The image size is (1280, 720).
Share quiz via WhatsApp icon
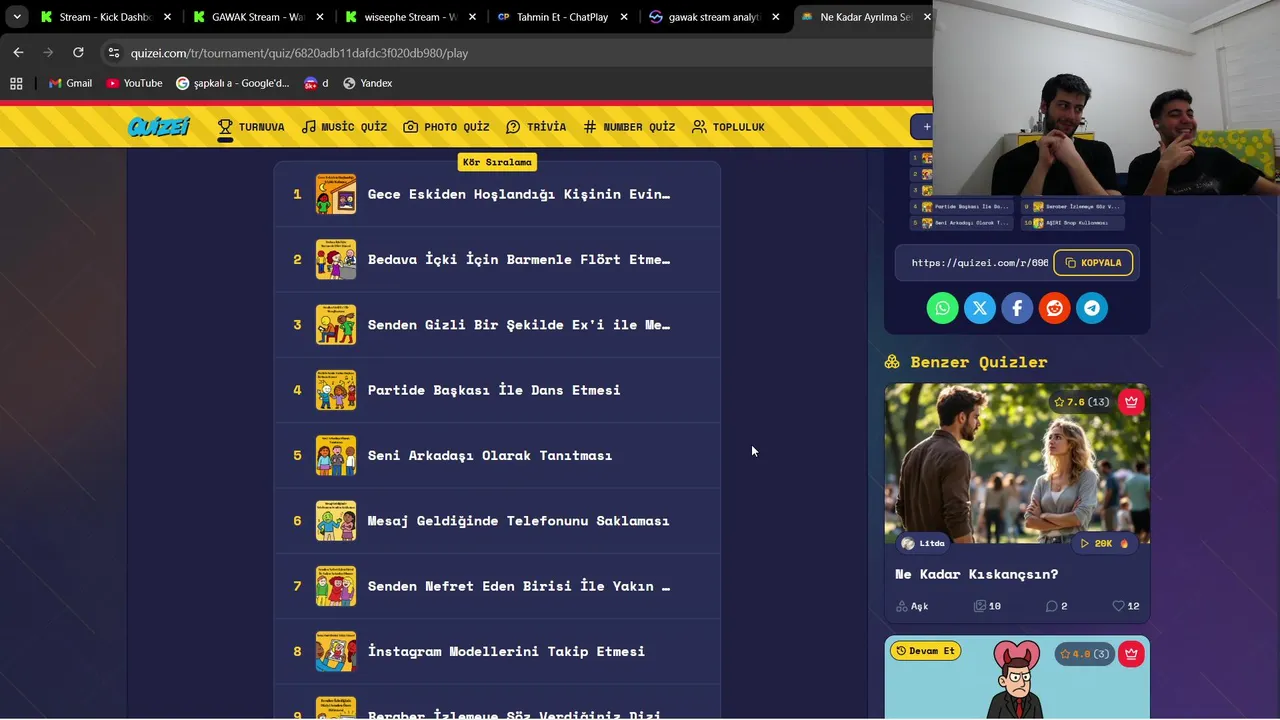click(x=942, y=308)
